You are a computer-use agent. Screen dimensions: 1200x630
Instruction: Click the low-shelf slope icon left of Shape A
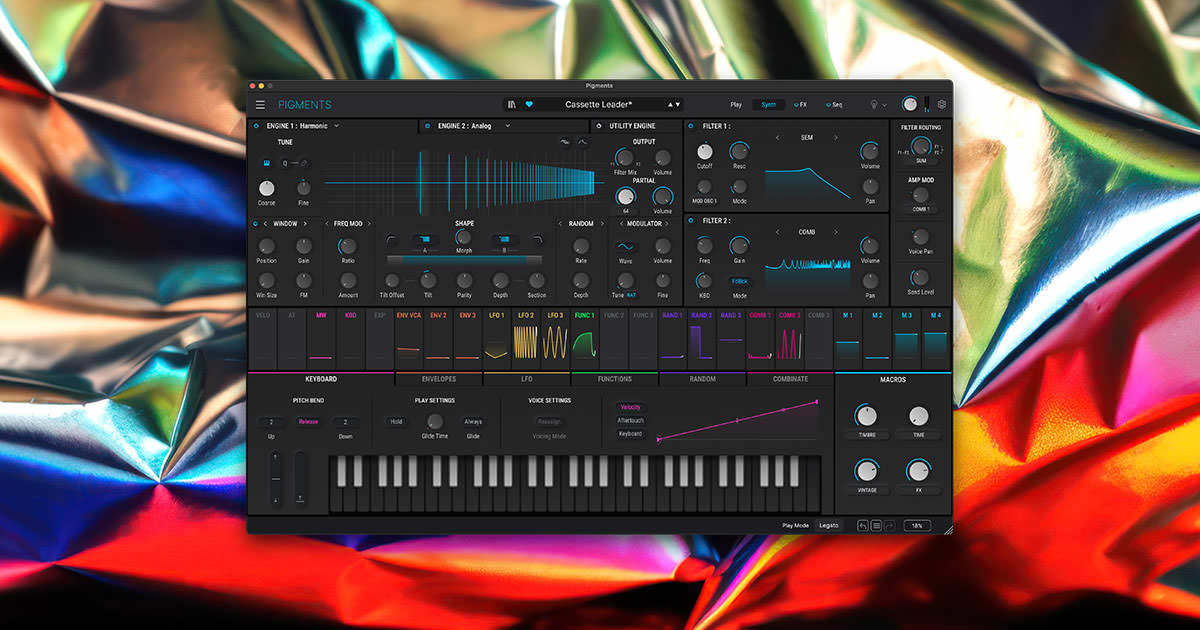click(391, 240)
